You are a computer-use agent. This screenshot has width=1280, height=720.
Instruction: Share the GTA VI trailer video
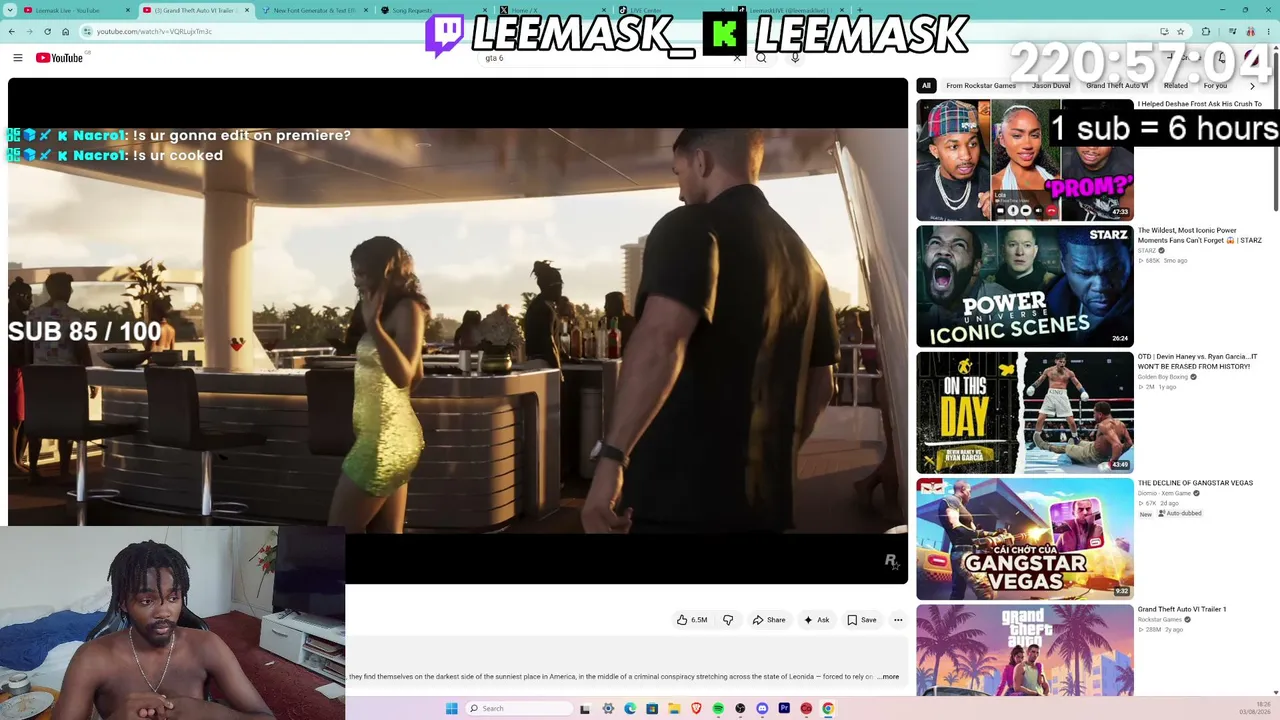point(769,620)
